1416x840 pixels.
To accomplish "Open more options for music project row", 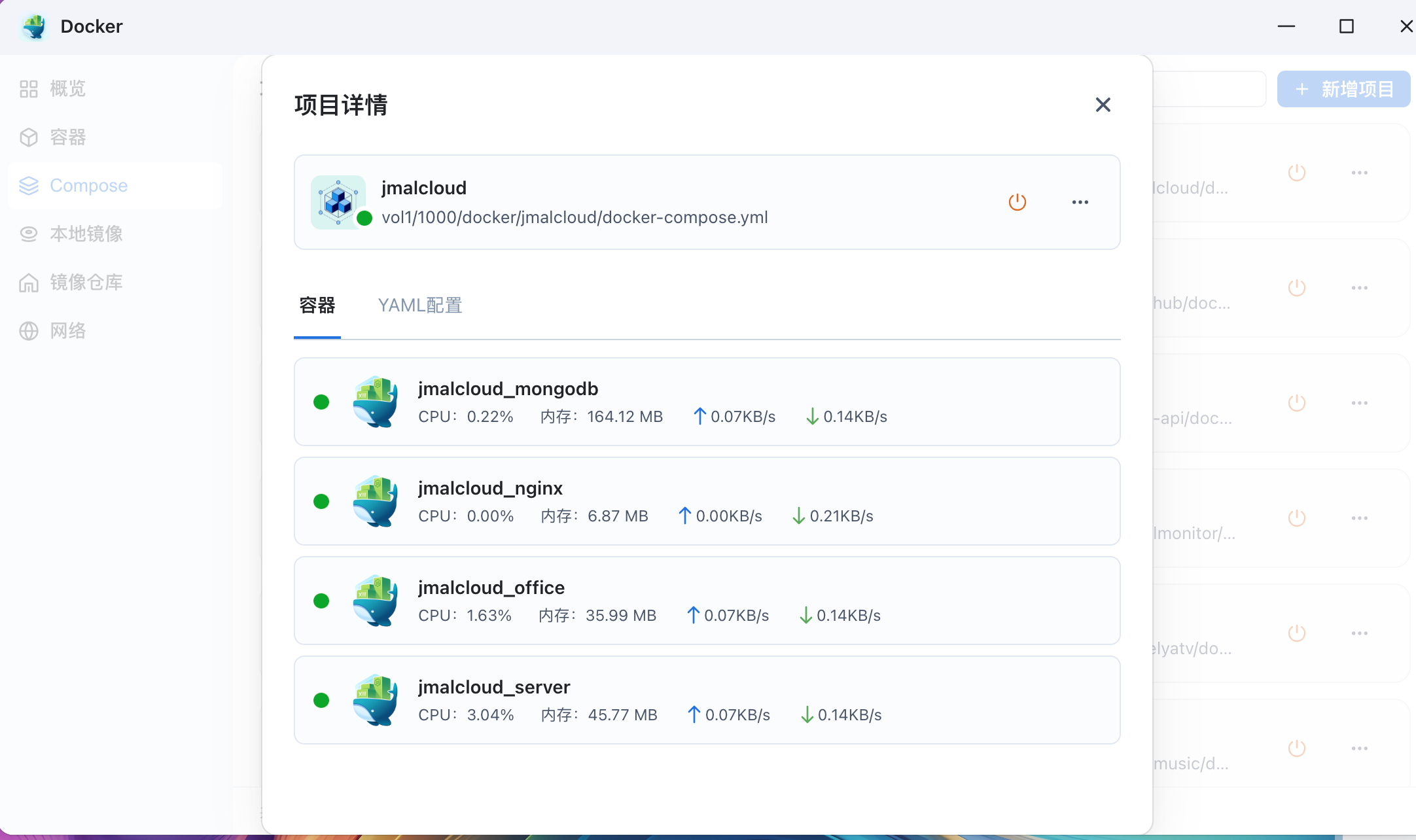I will click(1359, 748).
